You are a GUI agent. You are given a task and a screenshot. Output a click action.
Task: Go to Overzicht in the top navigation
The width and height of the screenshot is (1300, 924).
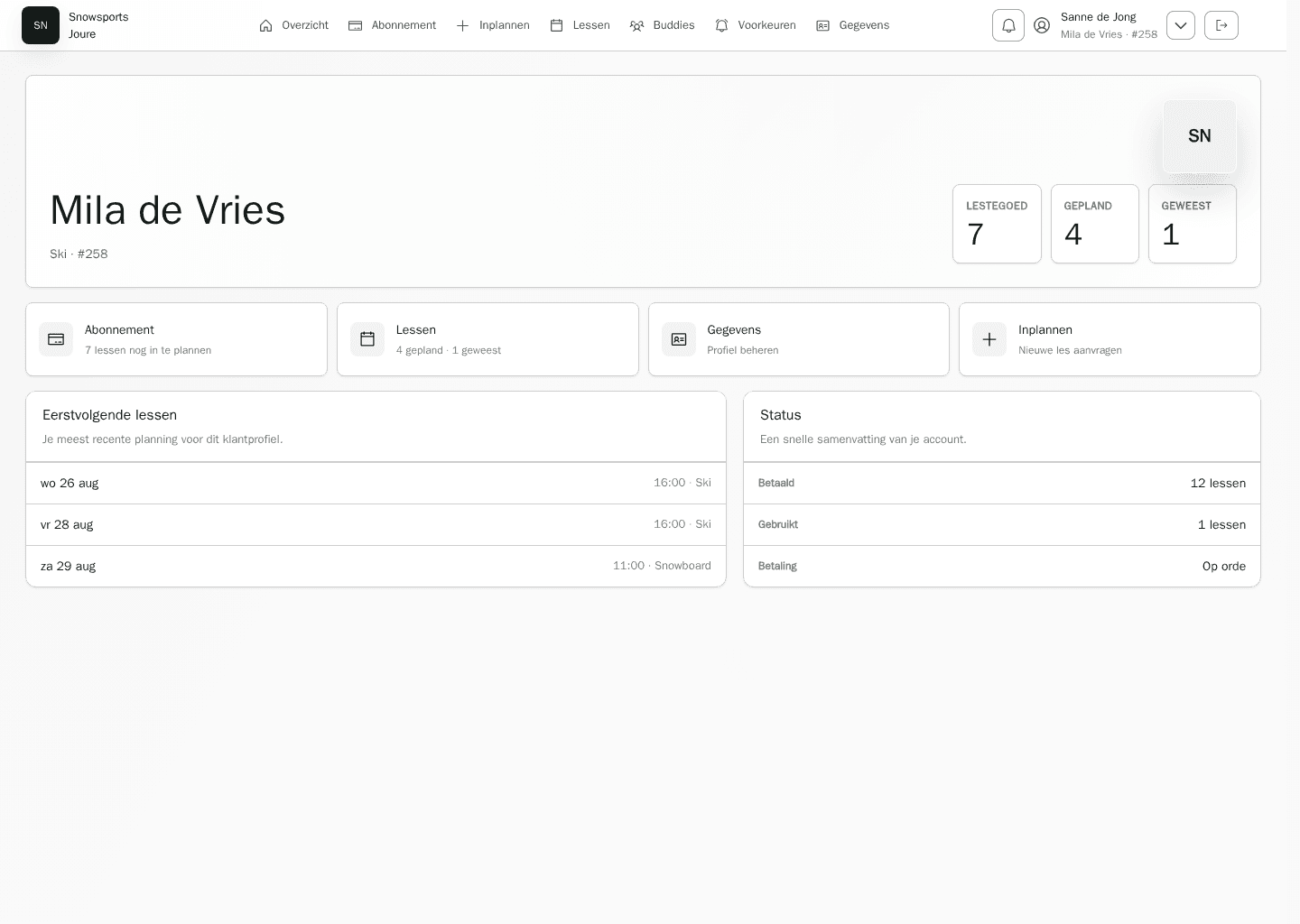[293, 25]
